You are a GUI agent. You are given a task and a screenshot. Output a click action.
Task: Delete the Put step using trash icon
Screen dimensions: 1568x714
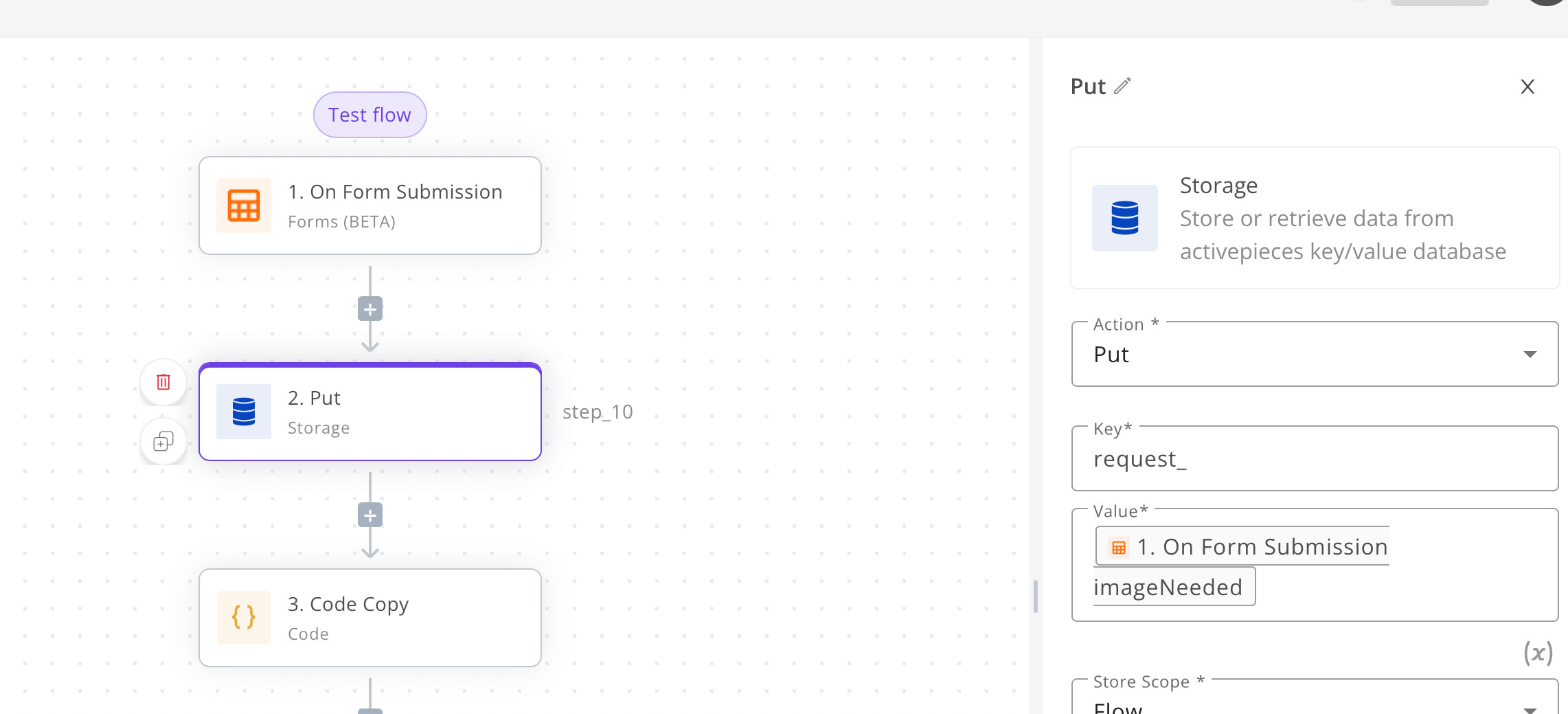pyautogui.click(x=163, y=382)
